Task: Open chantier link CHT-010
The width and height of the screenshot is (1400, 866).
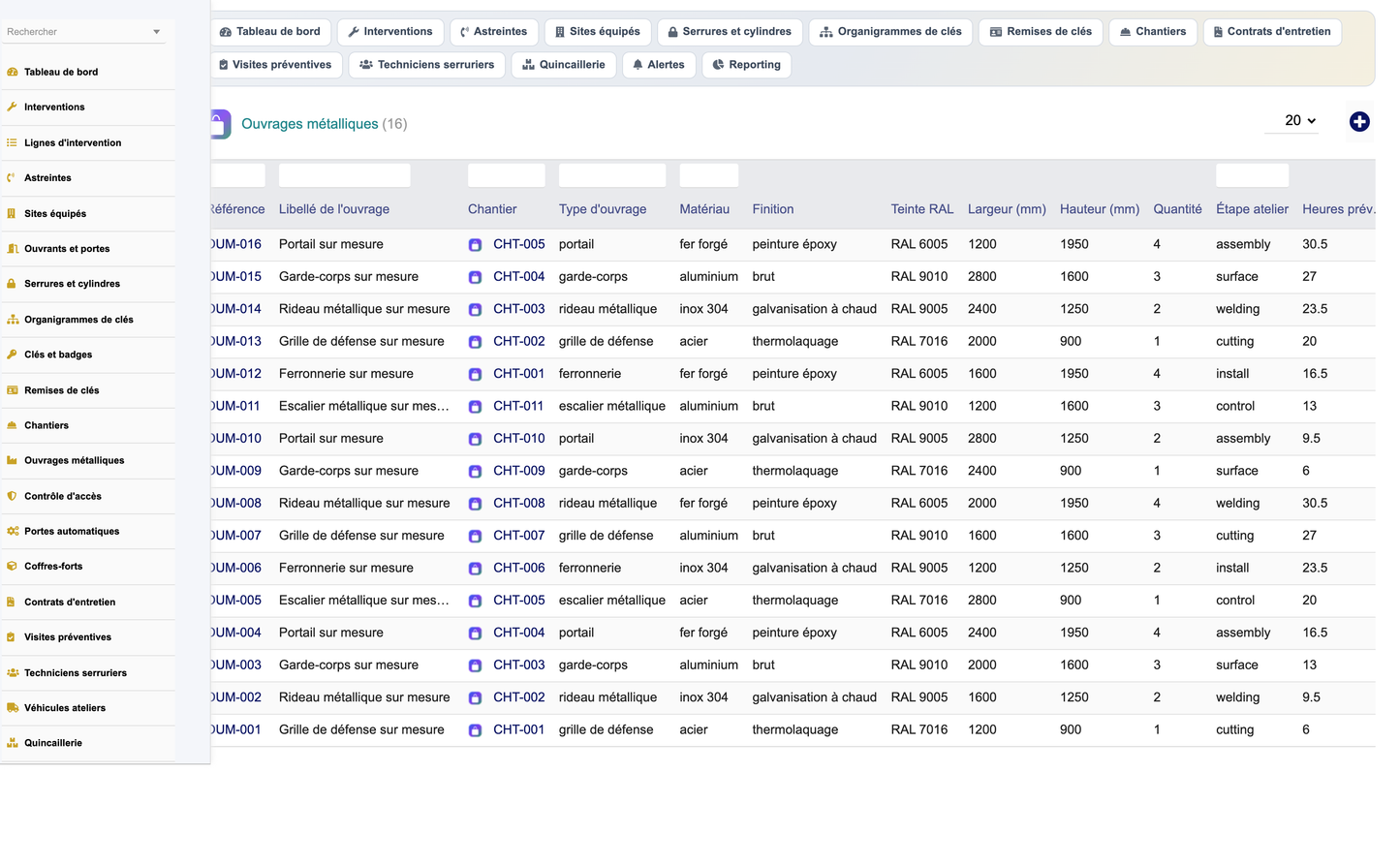Action: 518,438
